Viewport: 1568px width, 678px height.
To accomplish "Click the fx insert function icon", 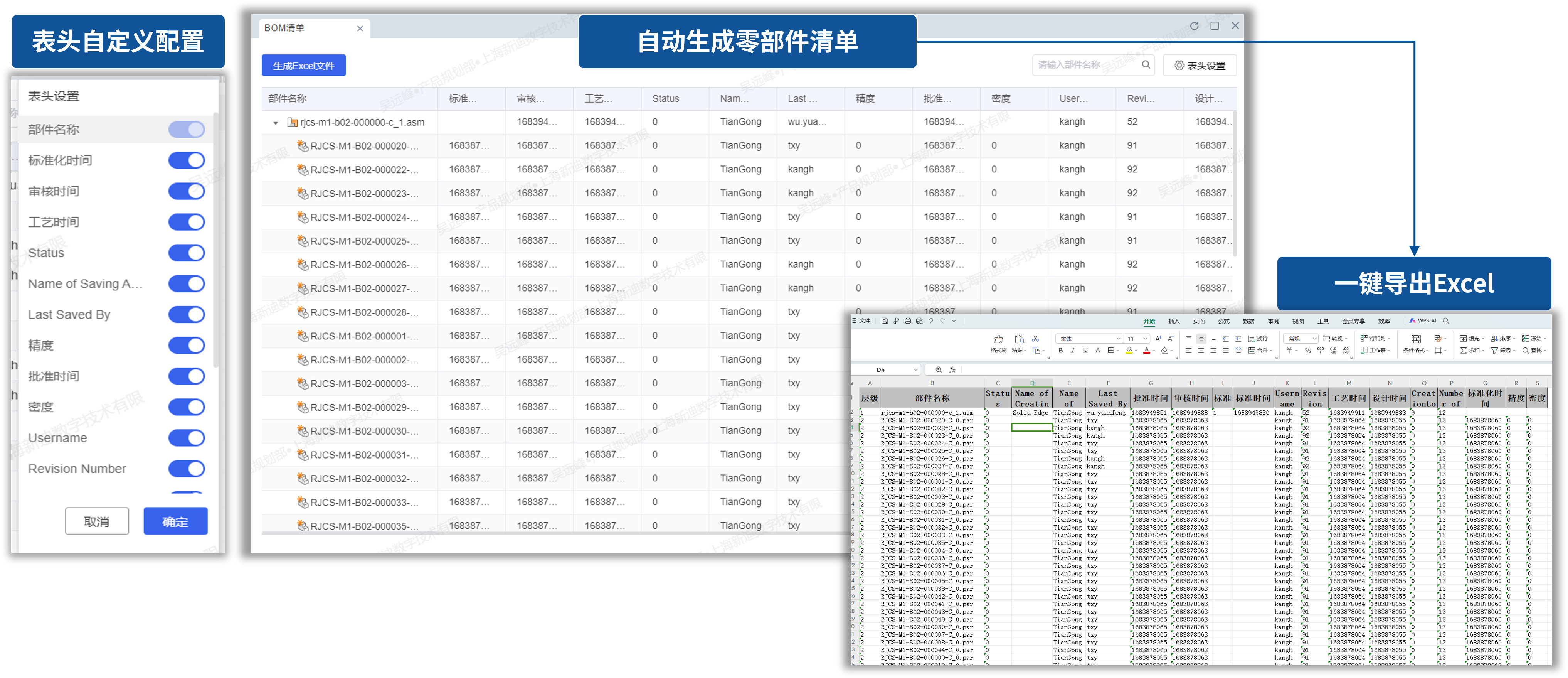I will 952,370.
